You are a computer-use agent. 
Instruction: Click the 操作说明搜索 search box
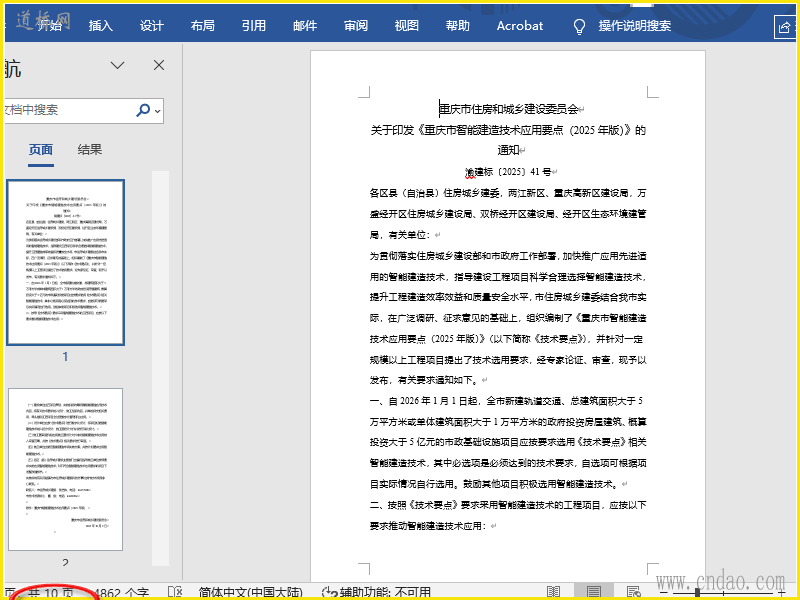click(x=634, y=26)
